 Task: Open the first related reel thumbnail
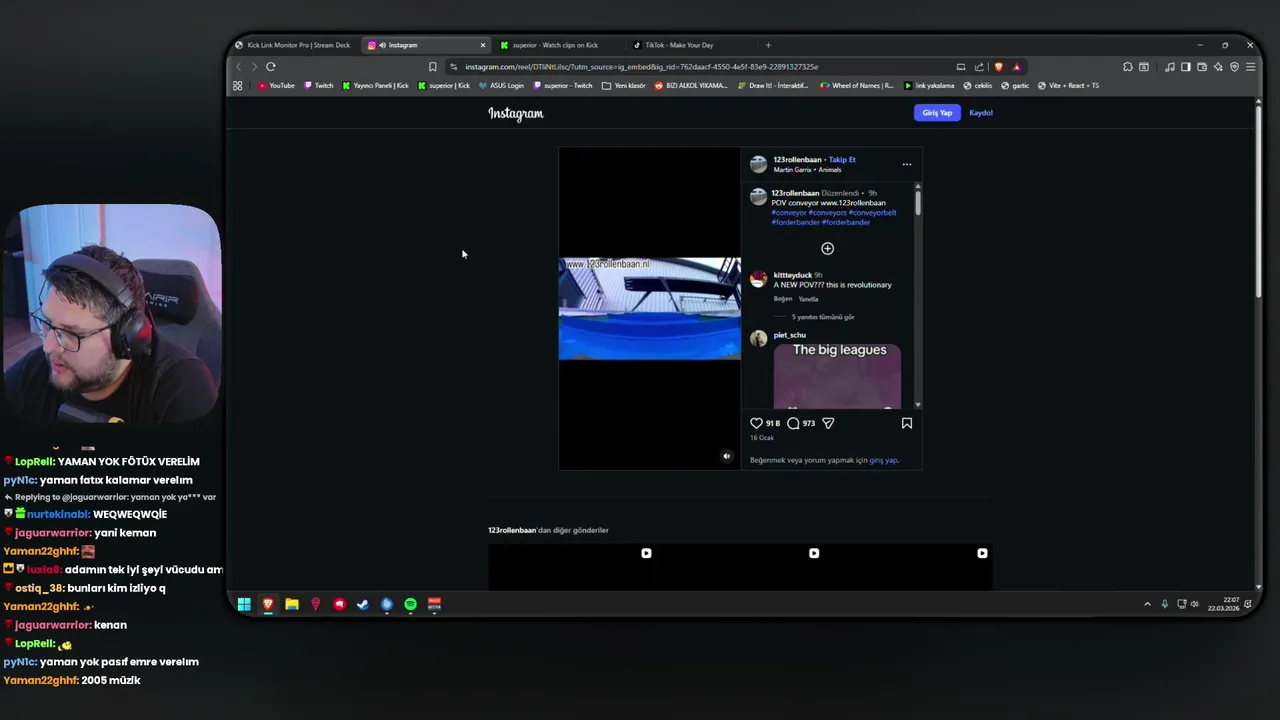(571, 567)
